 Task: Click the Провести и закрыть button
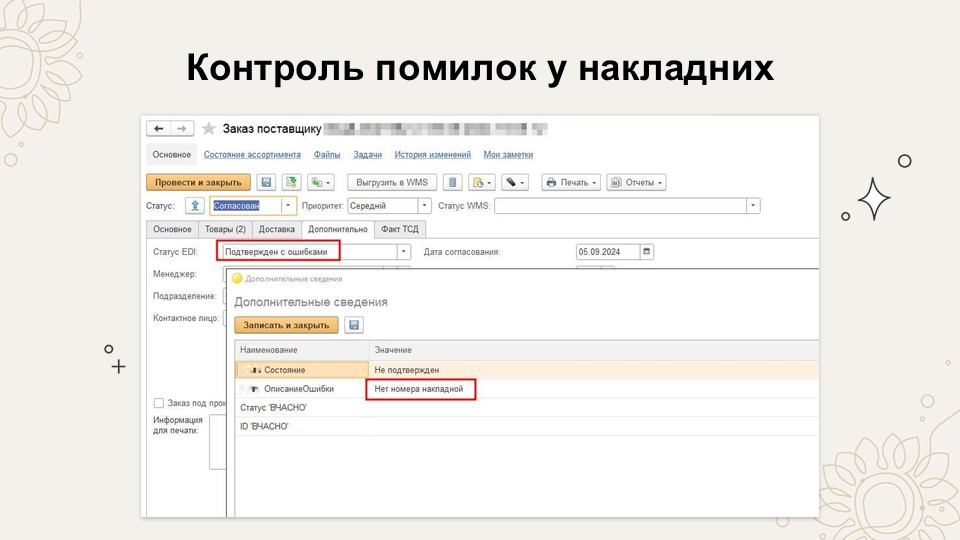(198, 182)
